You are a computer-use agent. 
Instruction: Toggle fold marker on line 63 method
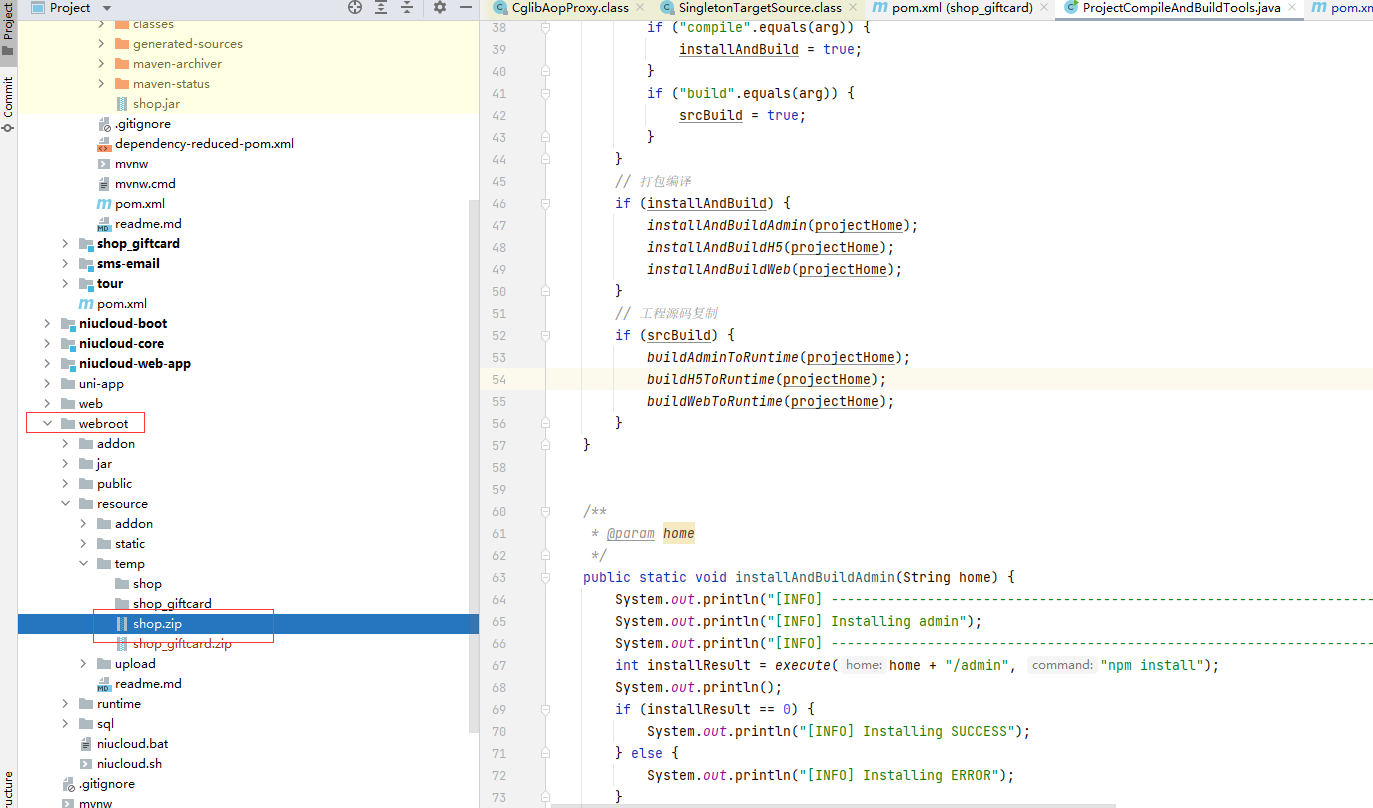546,578
